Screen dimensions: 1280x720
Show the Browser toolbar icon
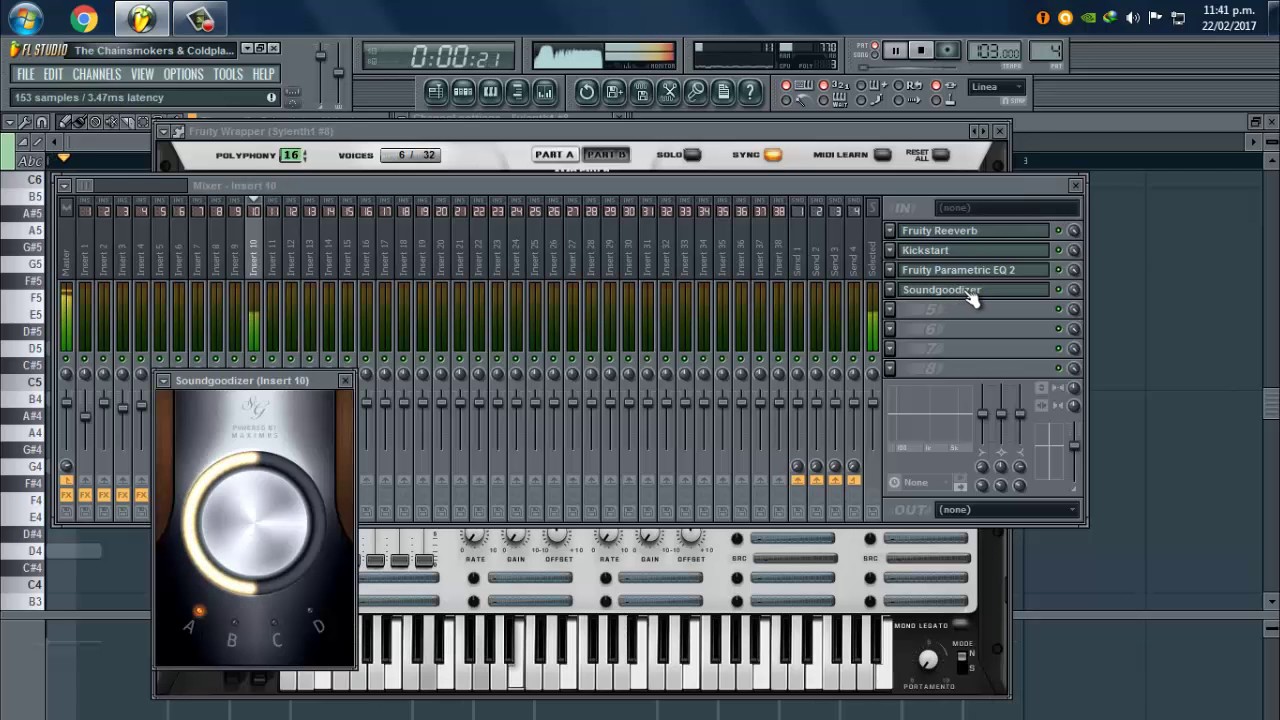pyautogui.click(x=517, y=92)
